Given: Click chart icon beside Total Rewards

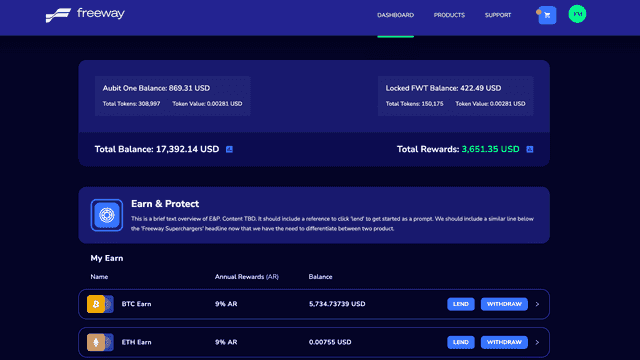Looking at the screenshot, I should tap(530, 149).
